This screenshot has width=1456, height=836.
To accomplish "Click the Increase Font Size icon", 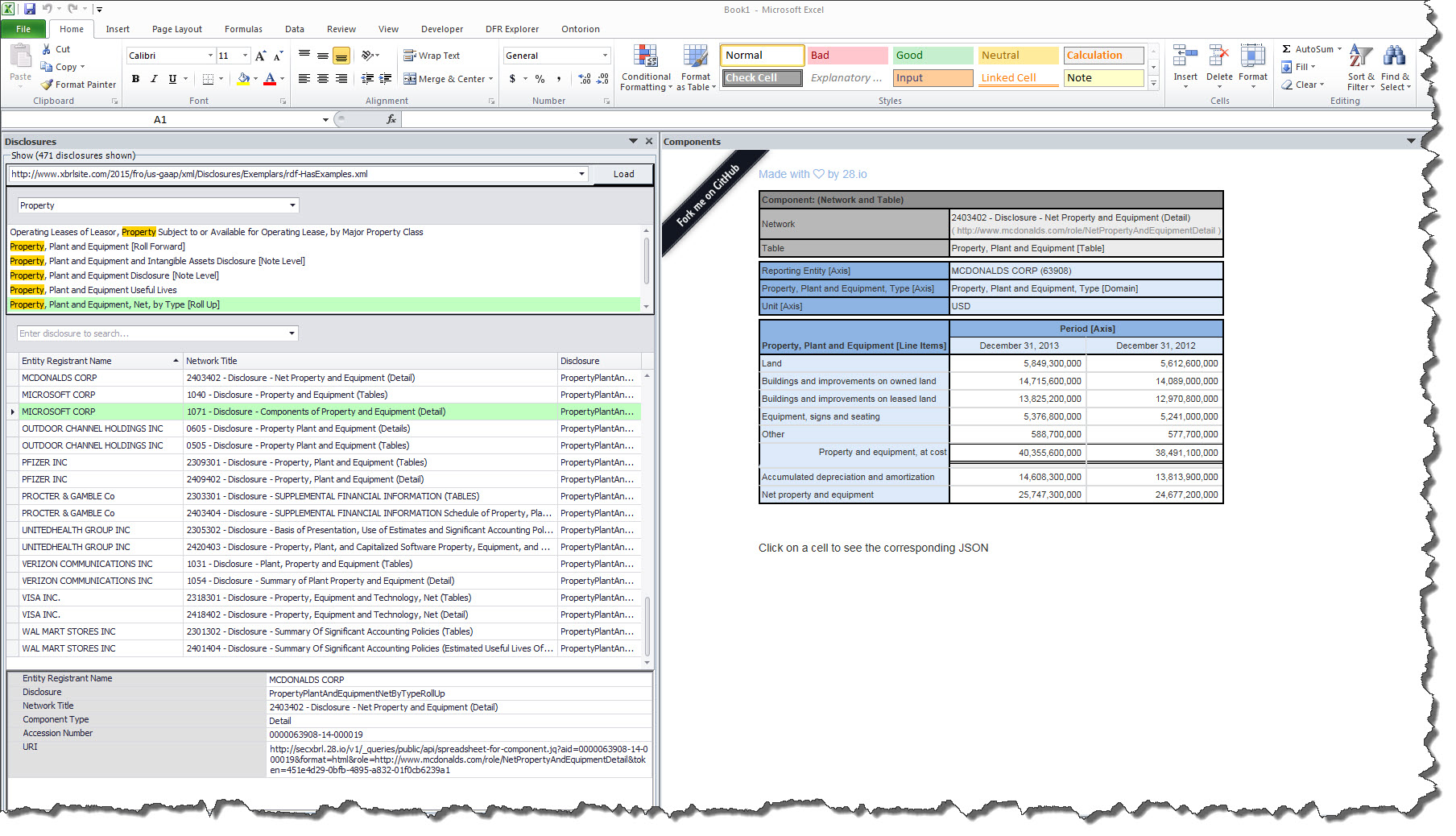I will (x=260, y=56).
